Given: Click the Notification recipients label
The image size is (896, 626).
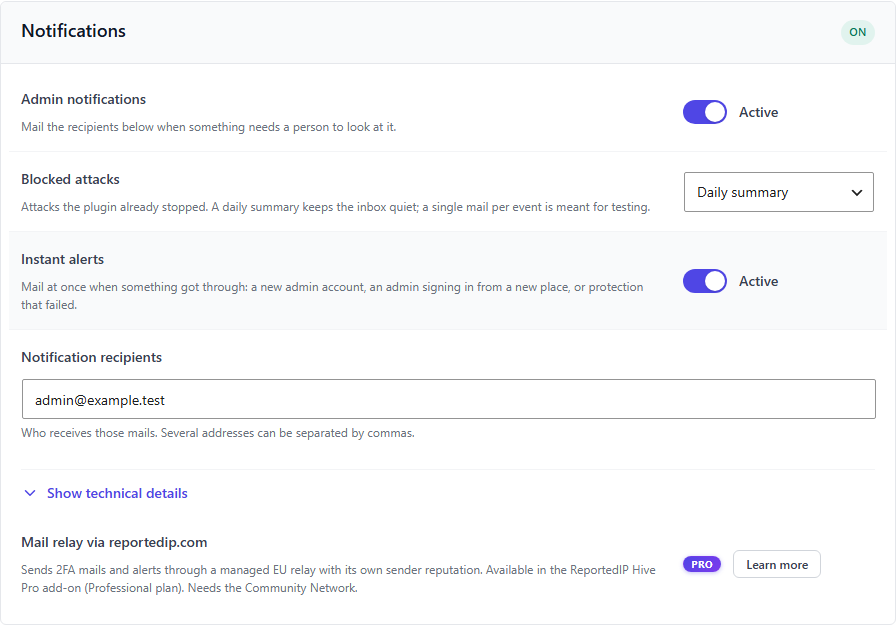Looking at the screenshot, I should pyautogui.click(x=91, y=357).
